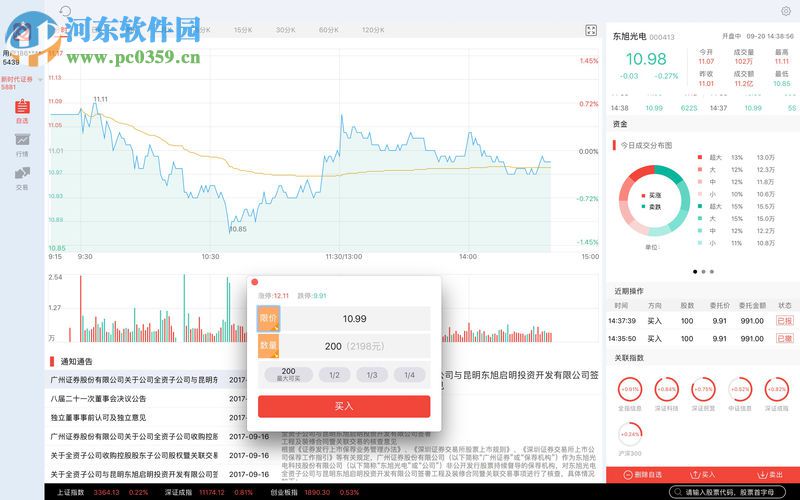Select the first page dot under donut chart
The width and height of the screenshot is (800, 500).
coord(695,271)
